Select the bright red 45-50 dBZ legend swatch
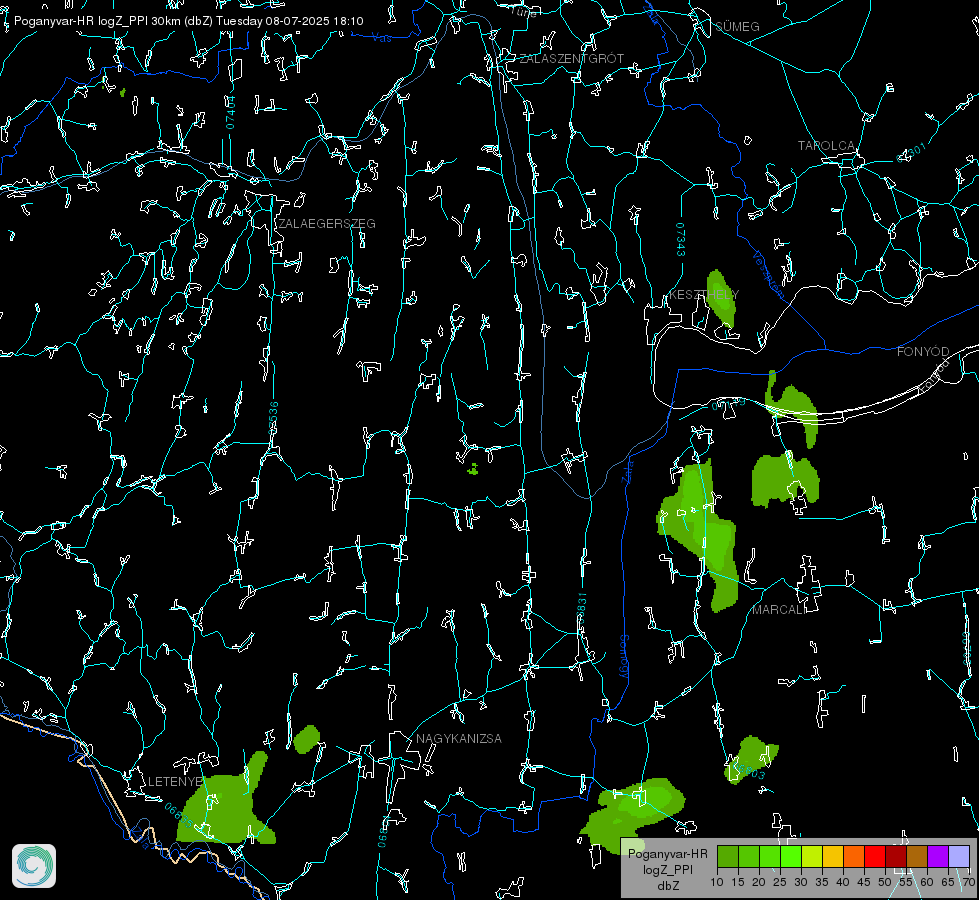Screen dimensions: 979x900 click(x=875, y=856)
